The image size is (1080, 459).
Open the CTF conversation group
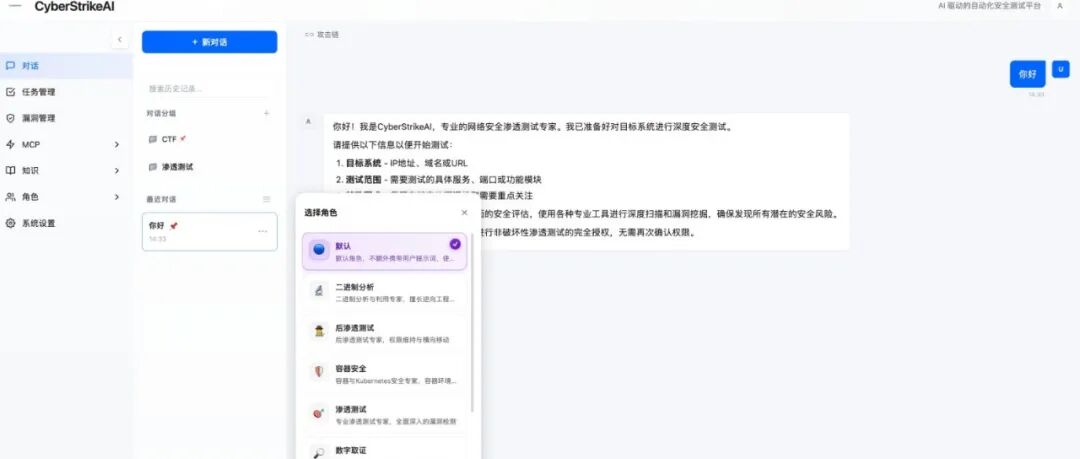point(209,139)
